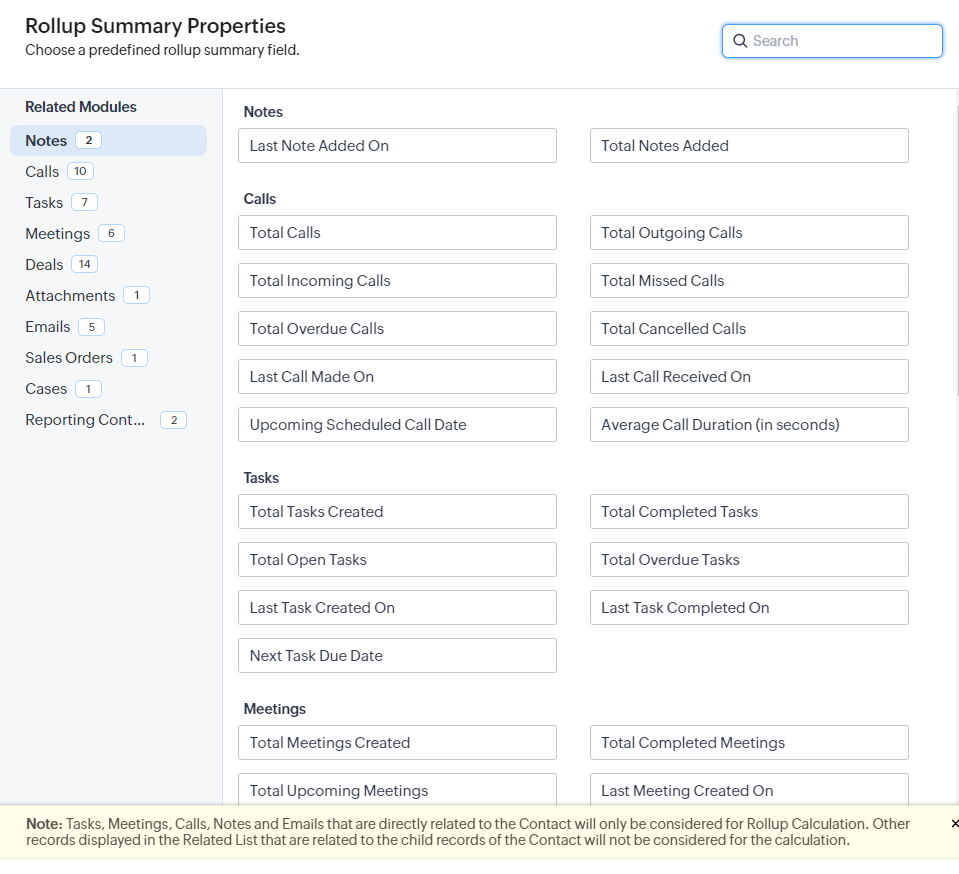This screenshot has width=959, height=874.
Task: Open the Cases module
Action: click(x=46, y=389)
